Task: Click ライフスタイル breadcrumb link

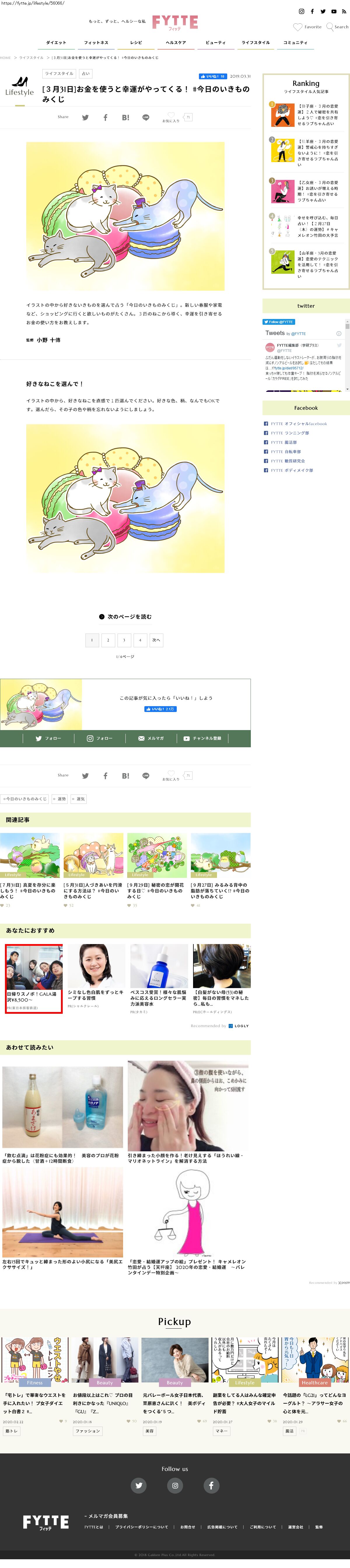Action: [31, 58]
